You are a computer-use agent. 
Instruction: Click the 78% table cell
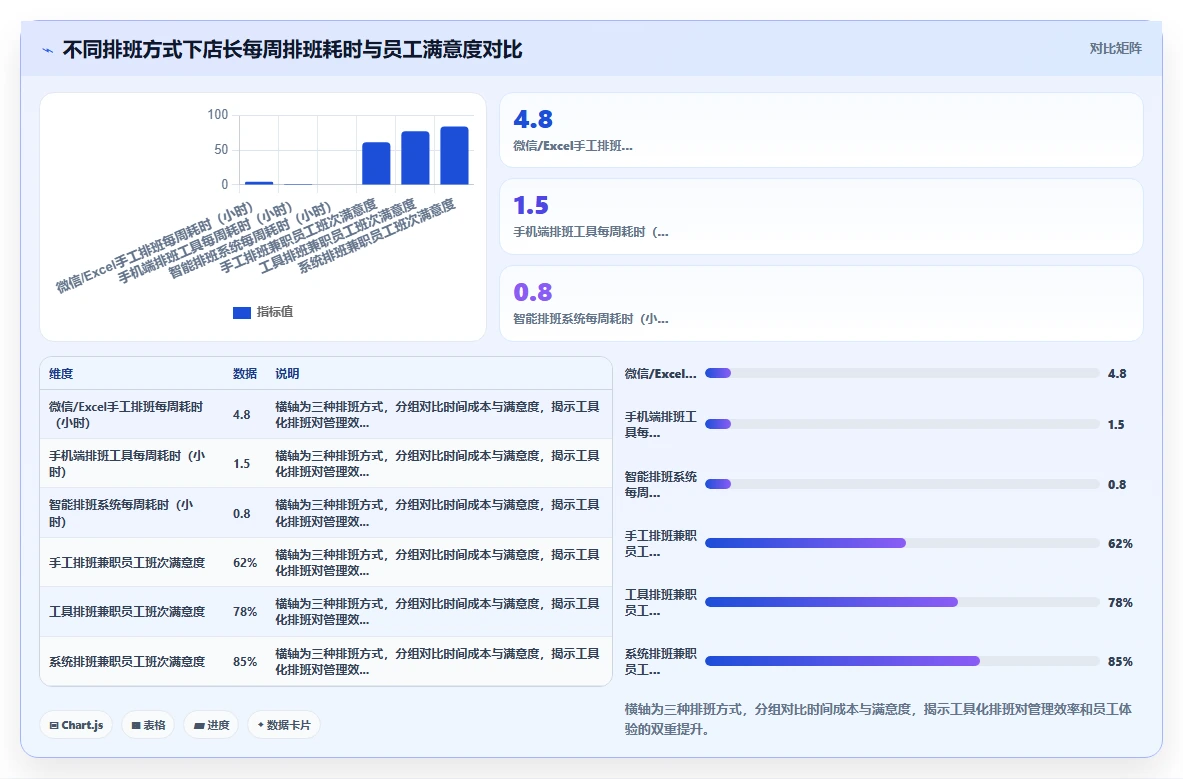click(244, 612)
